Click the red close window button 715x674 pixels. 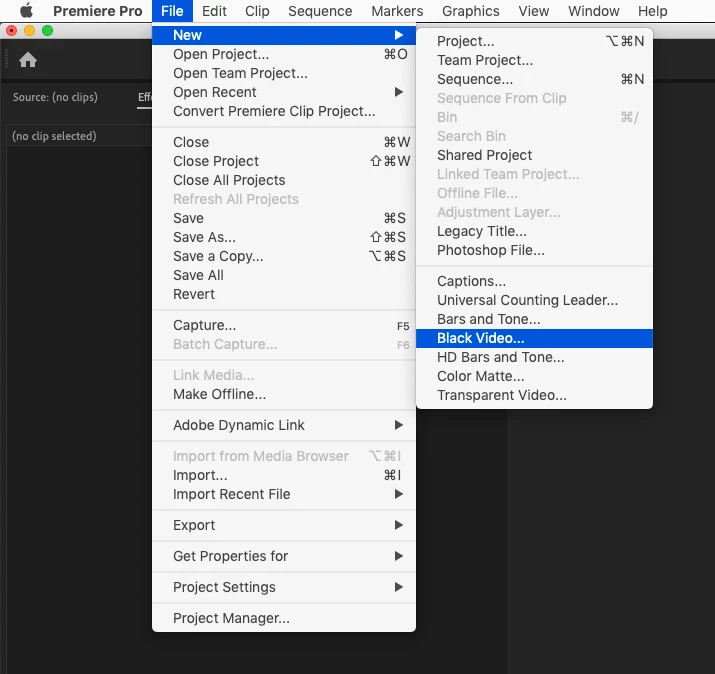coord(11,31)
